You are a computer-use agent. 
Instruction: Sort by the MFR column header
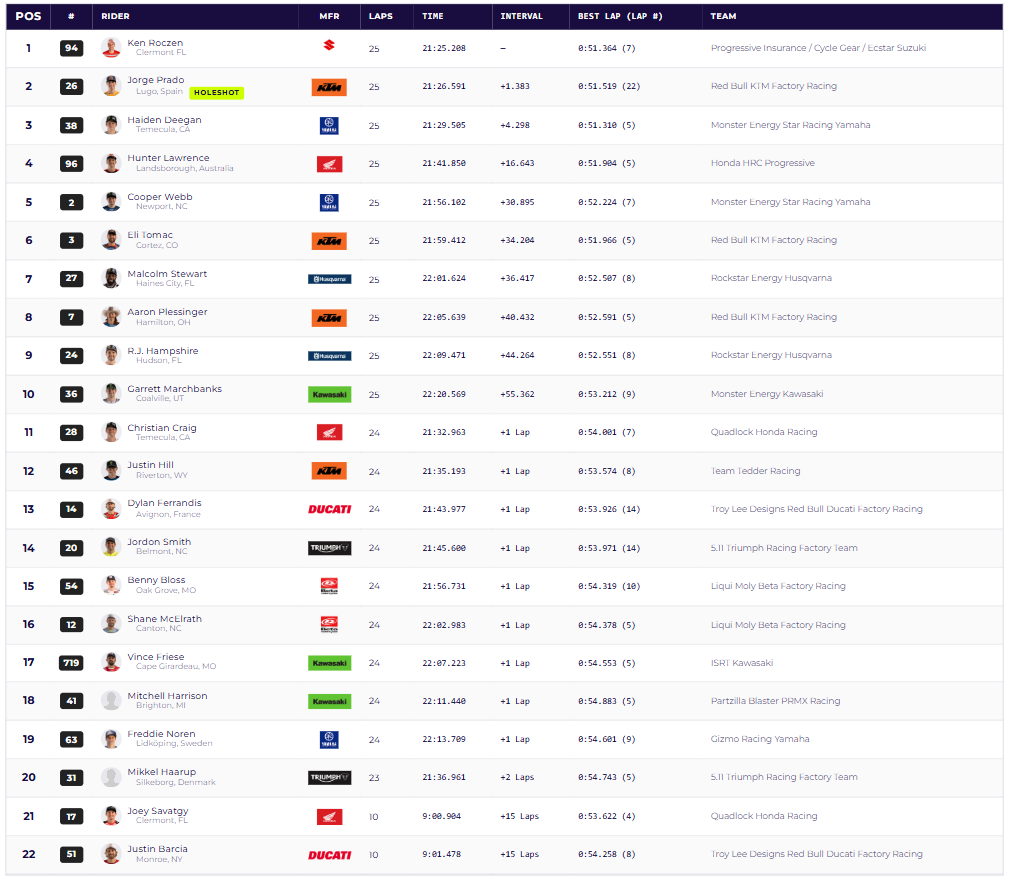click(329, 16)
